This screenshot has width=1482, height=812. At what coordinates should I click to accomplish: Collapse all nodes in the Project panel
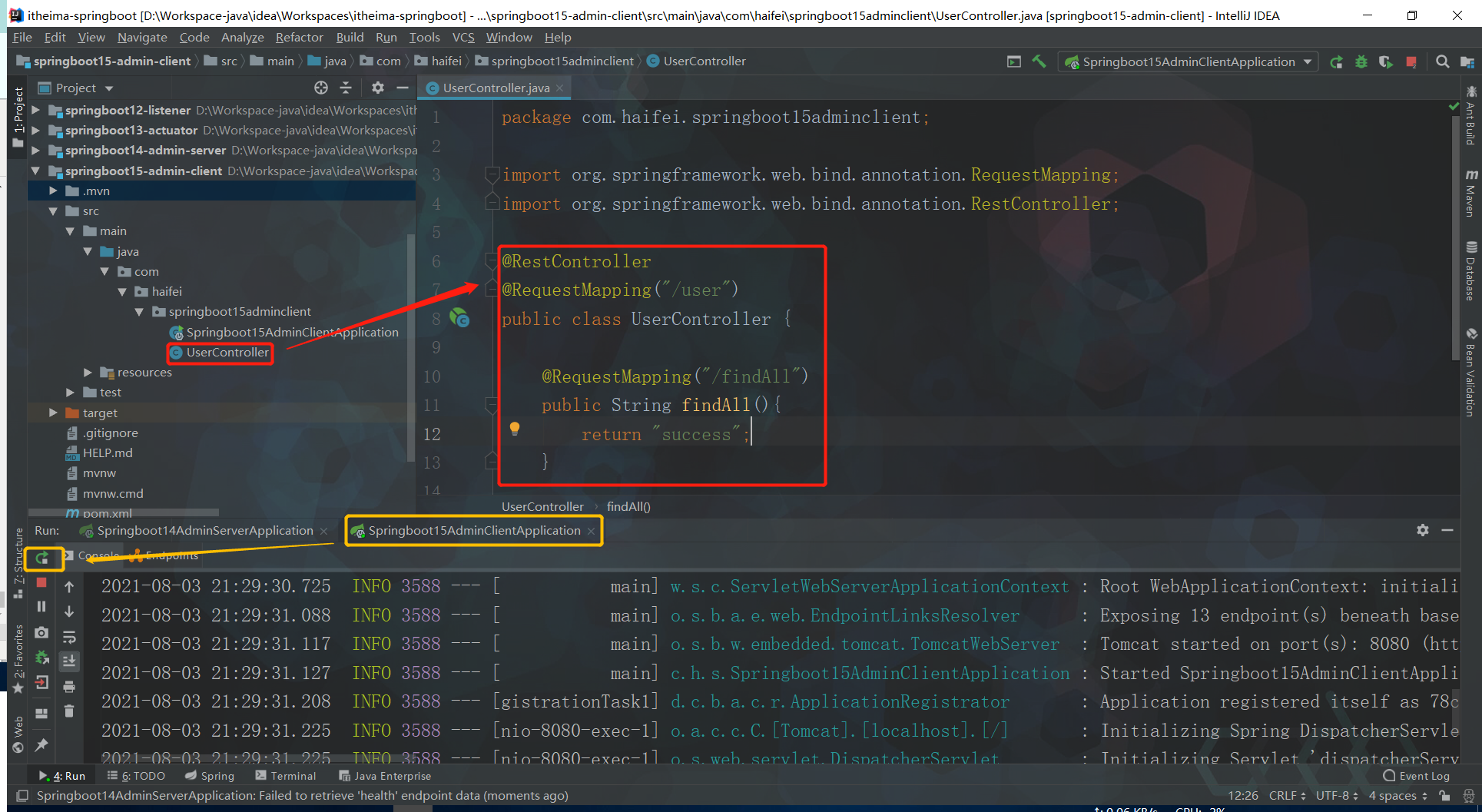point(346,88)
